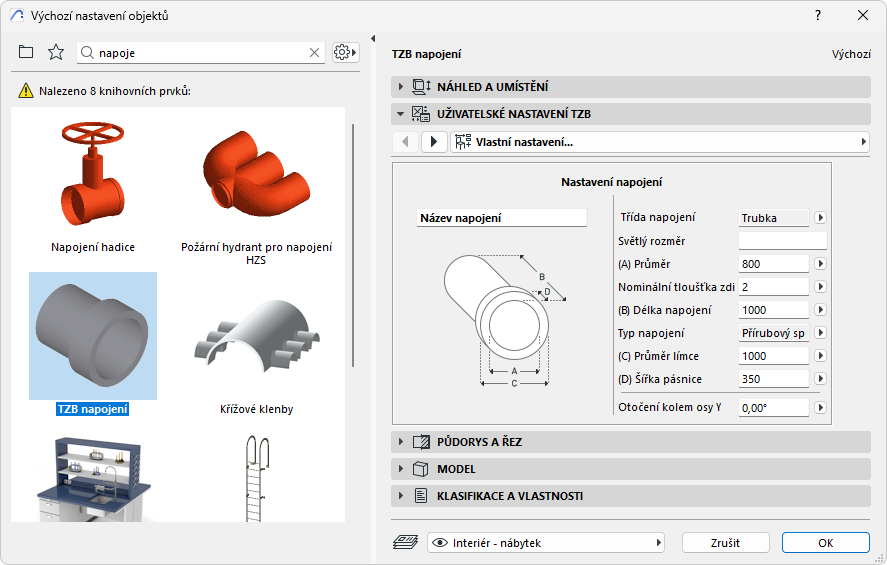Go to previous settings page arrow
The height and width of the screenshot is (565, 887).
coord(405,142)
